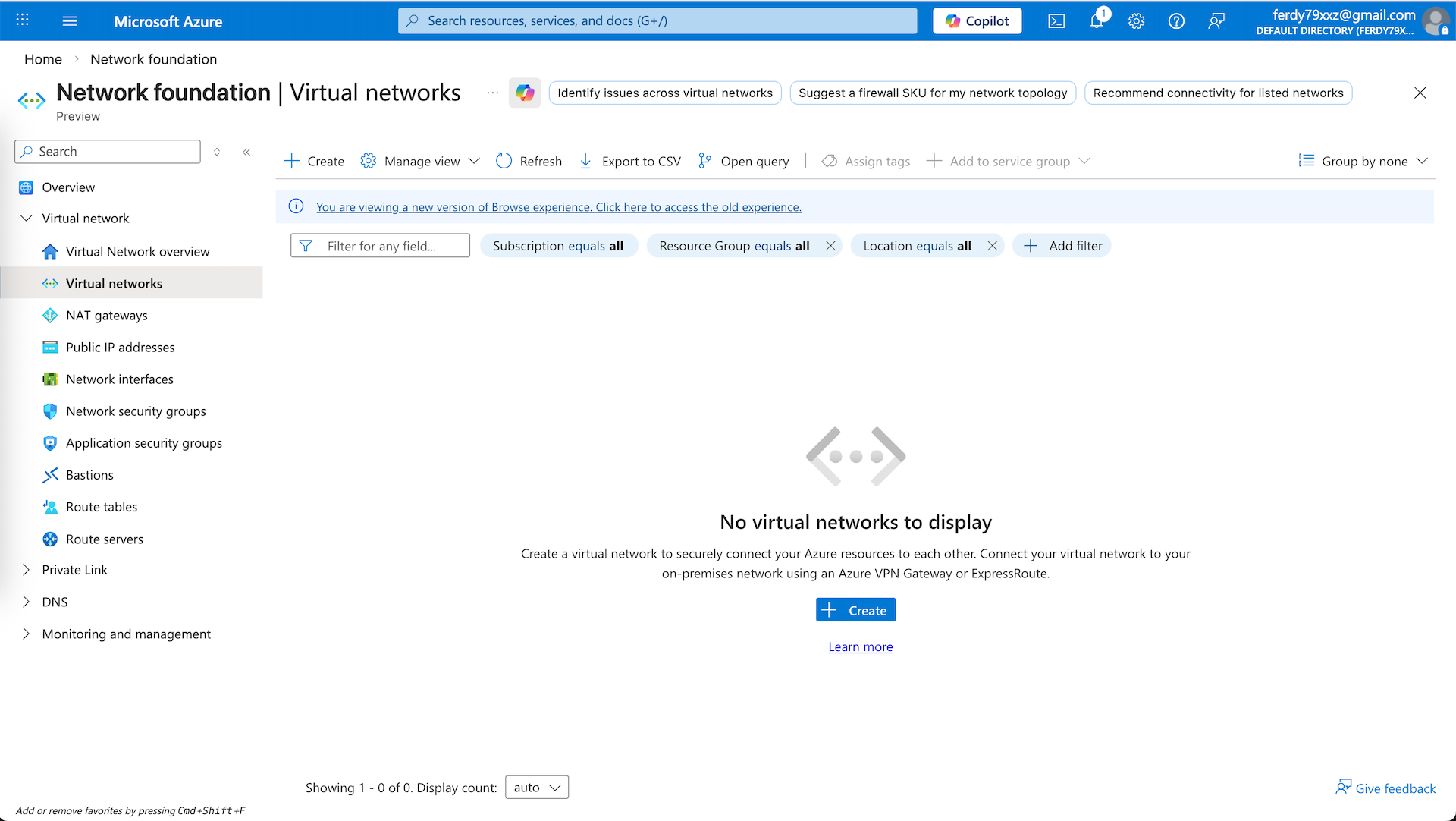Open Cloud Shell terminal icon

click(x=1056, y=21)
